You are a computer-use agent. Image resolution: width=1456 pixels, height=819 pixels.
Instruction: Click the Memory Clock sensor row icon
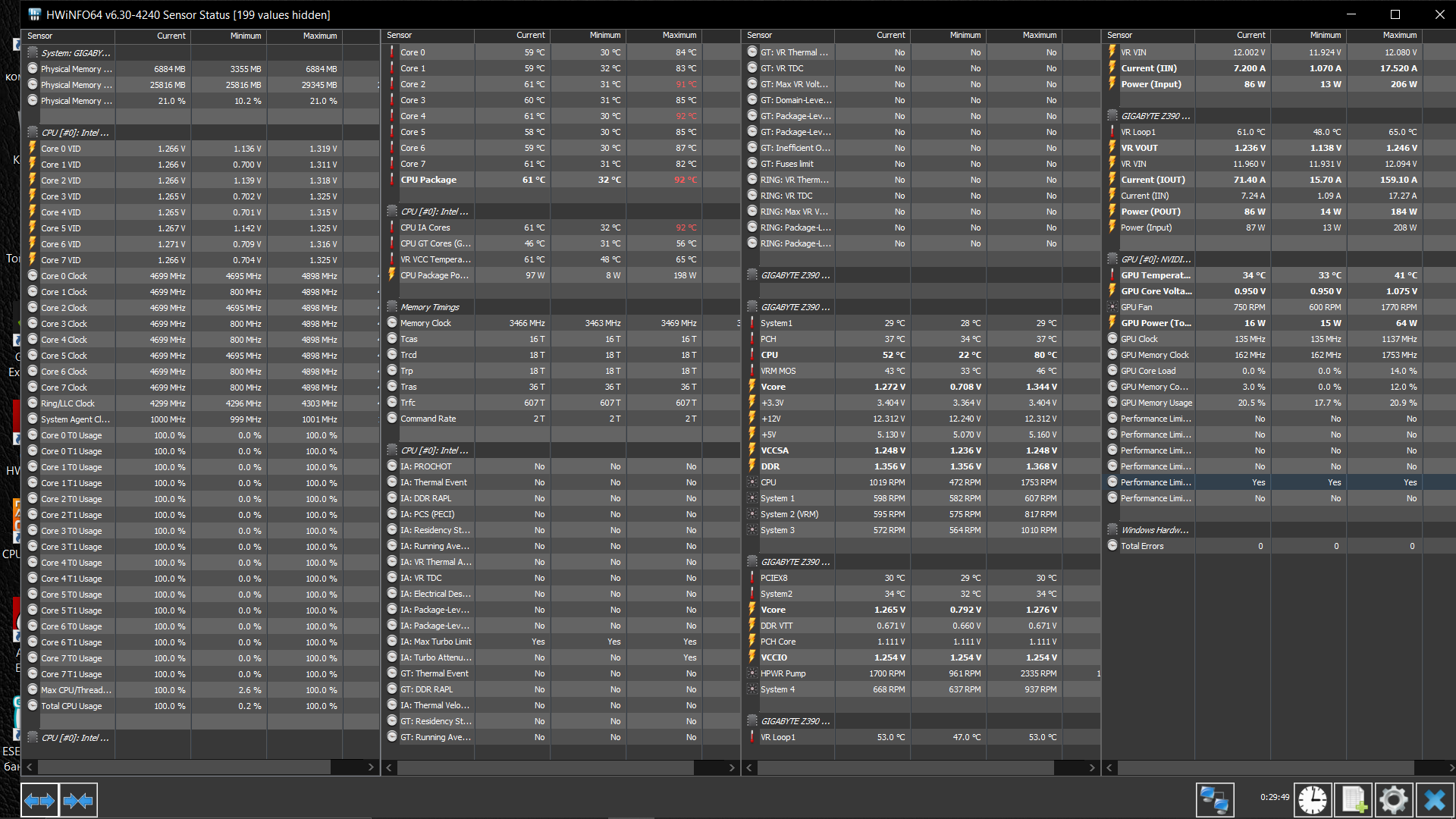pyautogui.click(x=392, y=323)
